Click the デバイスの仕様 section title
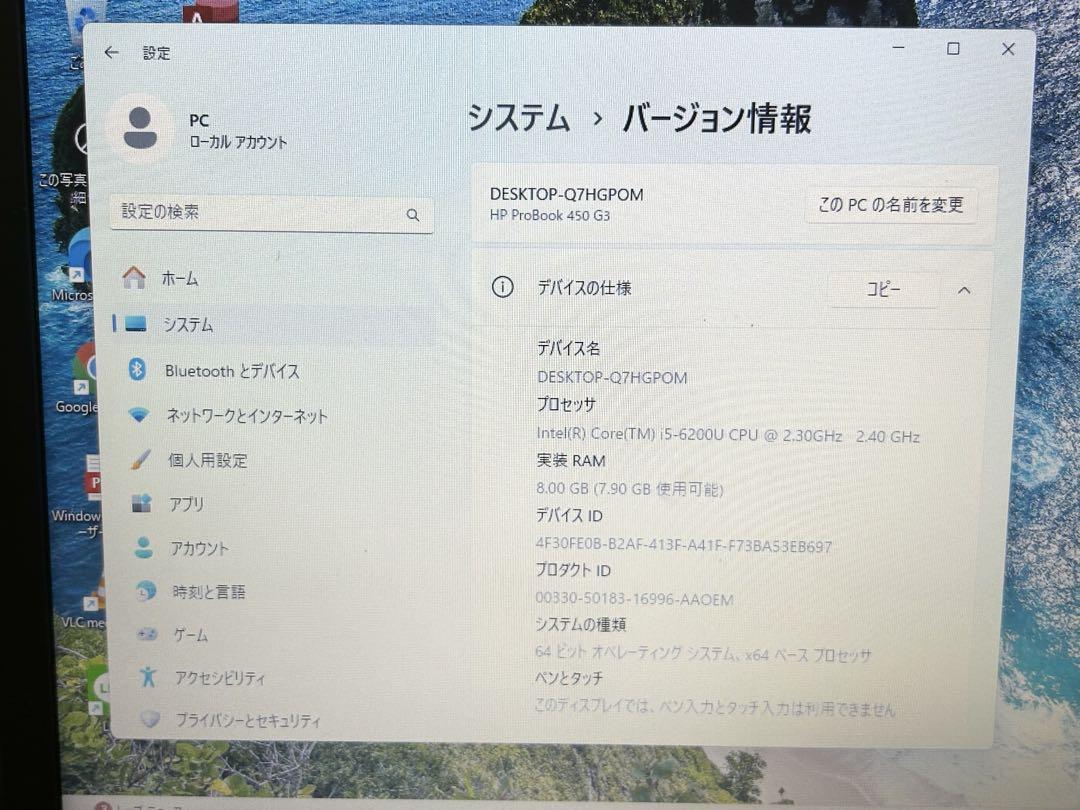The height and width of the screenshot is (810, 1080). click(x=584, y=287)
